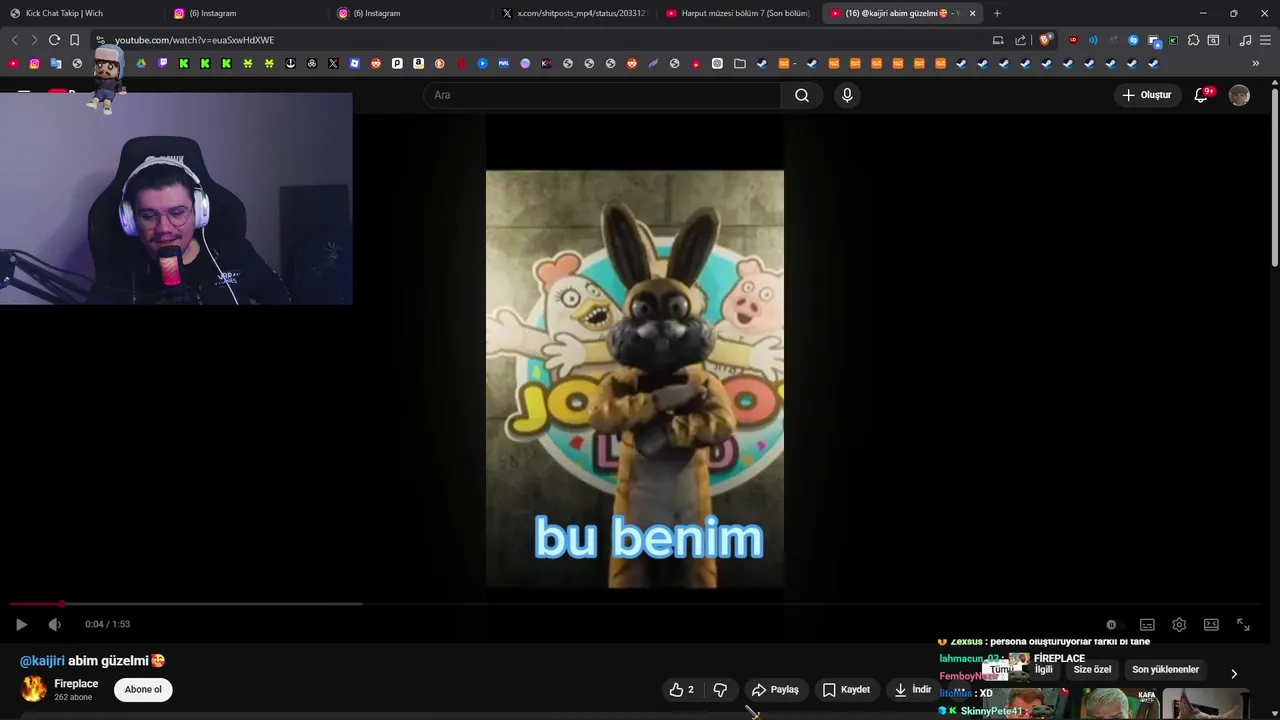The image size is (1280, 720).
Task: Click the uBlock Origin extension icon
Action: [1073, 40]
